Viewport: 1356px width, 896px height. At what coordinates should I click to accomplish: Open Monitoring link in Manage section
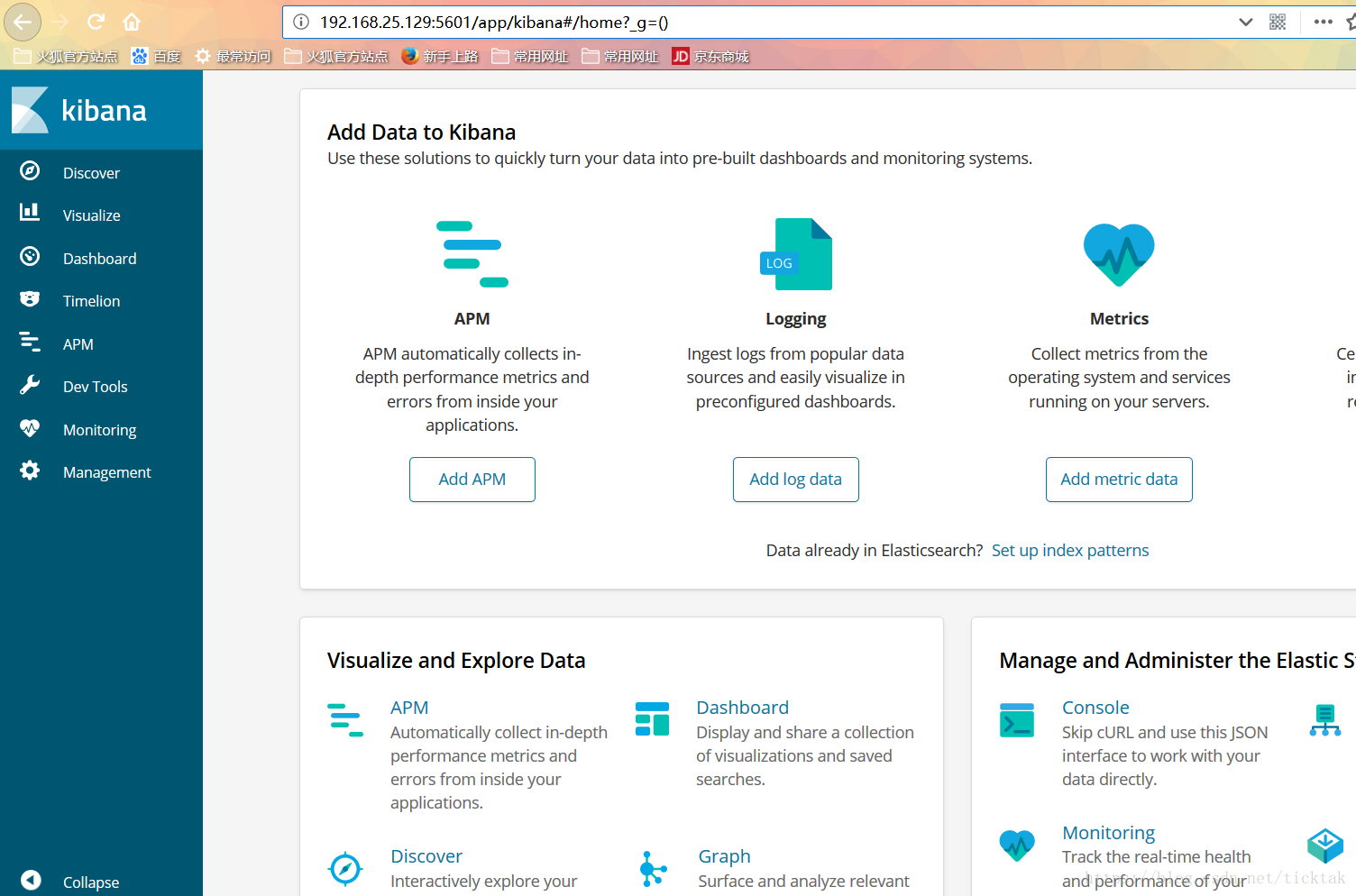click(1108, 833)
